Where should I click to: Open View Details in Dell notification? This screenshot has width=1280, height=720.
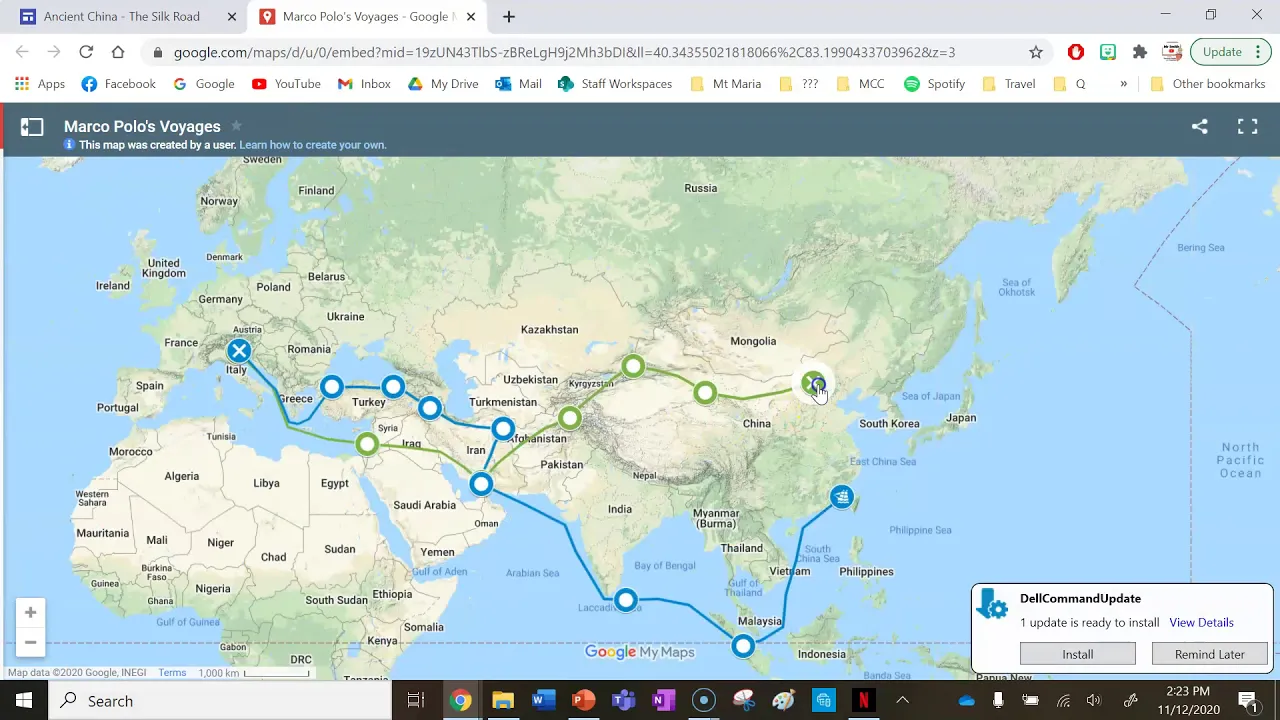[1201, 622]
